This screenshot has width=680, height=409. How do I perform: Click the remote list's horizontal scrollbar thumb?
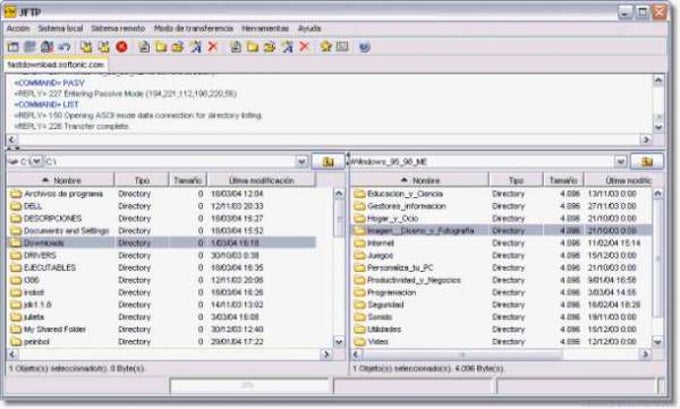point(462,355)
